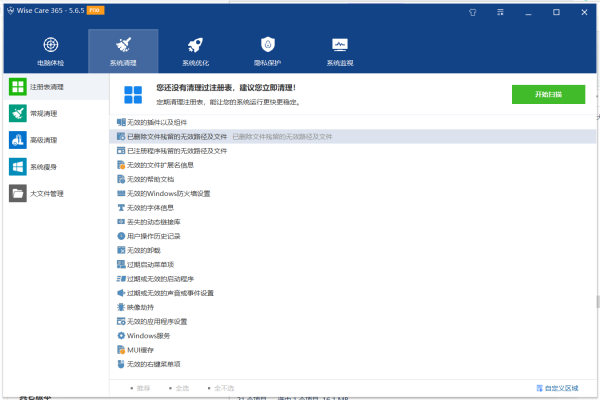Switch to 系统优化 tab
The width and height of the screenshot is (600, 400).
[196, 51]
